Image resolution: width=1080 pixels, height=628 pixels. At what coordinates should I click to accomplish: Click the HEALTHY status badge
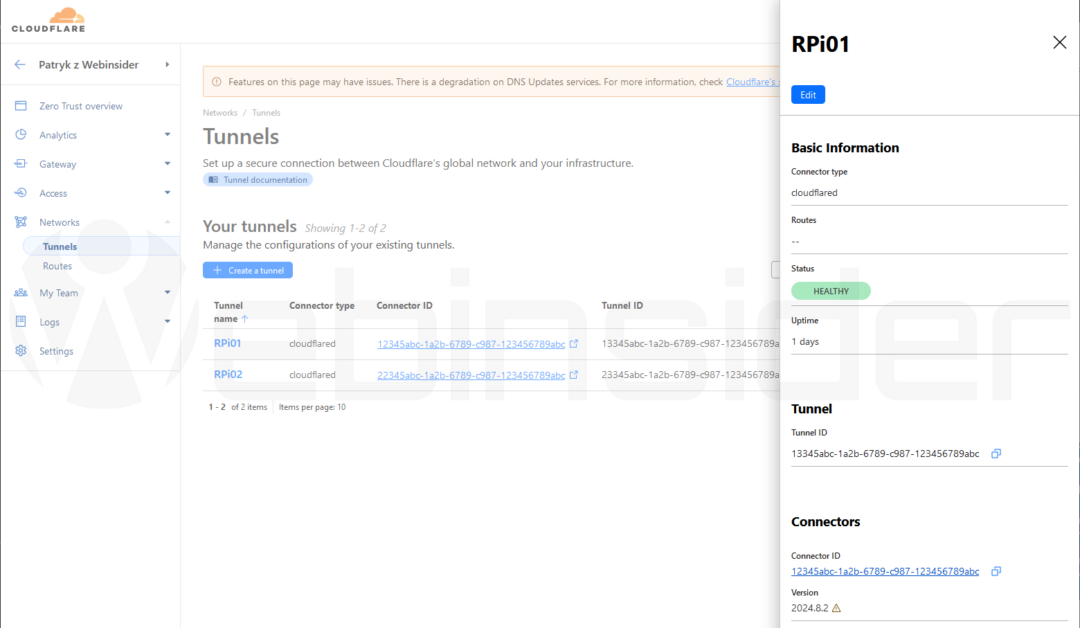[x=831, y=289]
